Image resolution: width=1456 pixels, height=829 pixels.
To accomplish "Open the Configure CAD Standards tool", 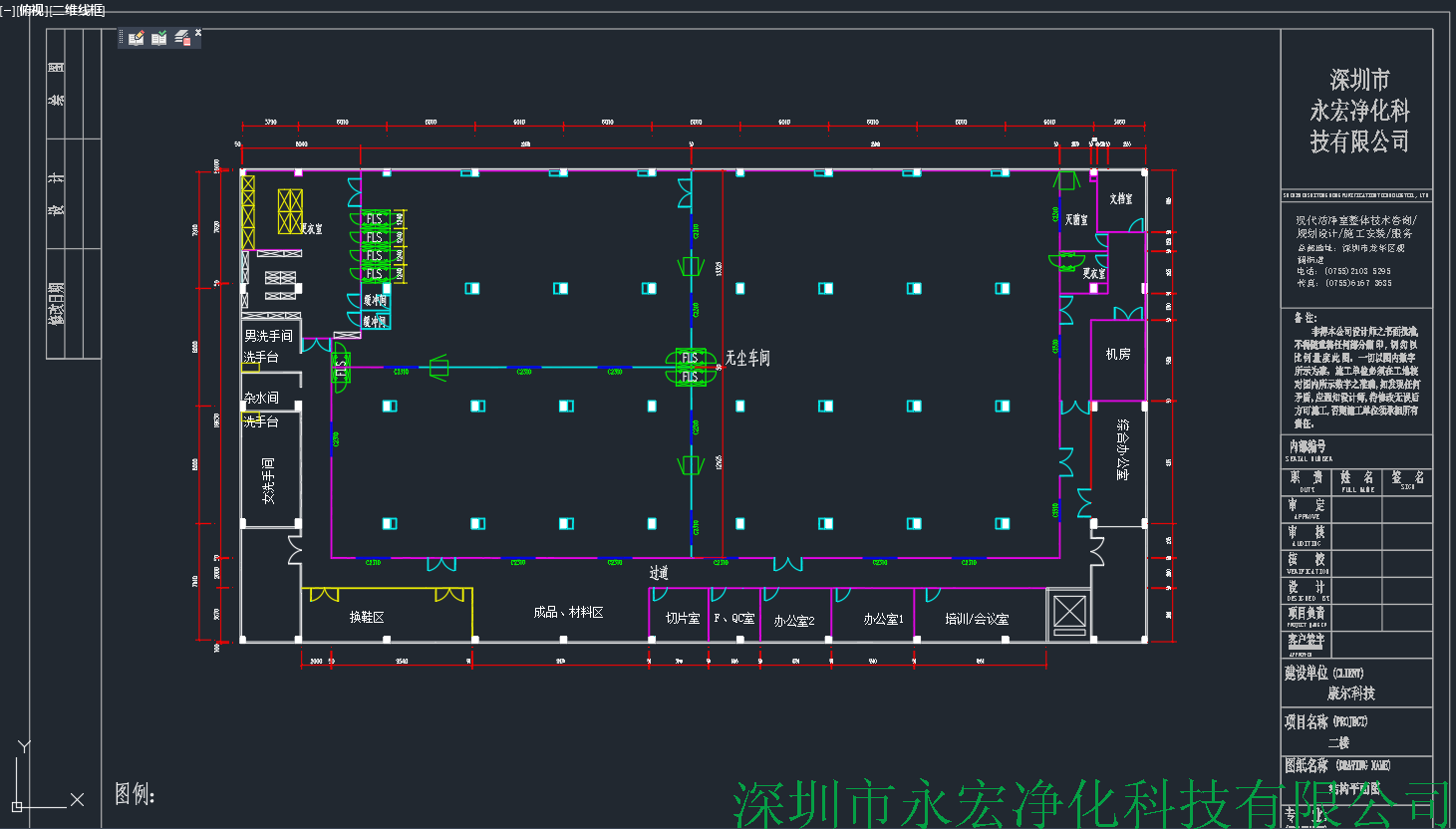I will (138, 38).
